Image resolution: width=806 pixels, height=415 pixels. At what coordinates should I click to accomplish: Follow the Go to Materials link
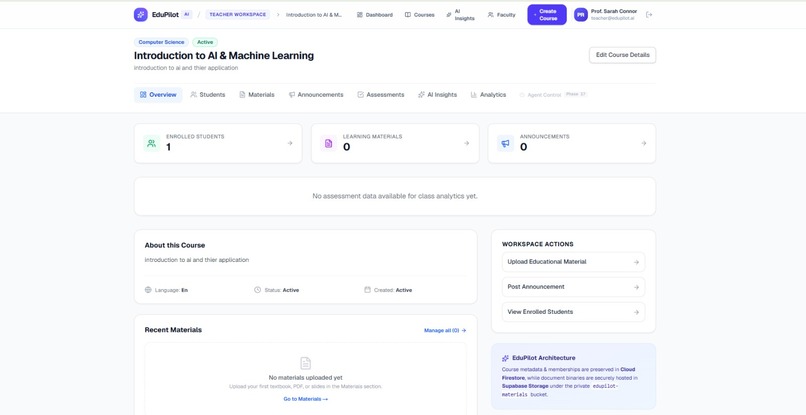305,399
